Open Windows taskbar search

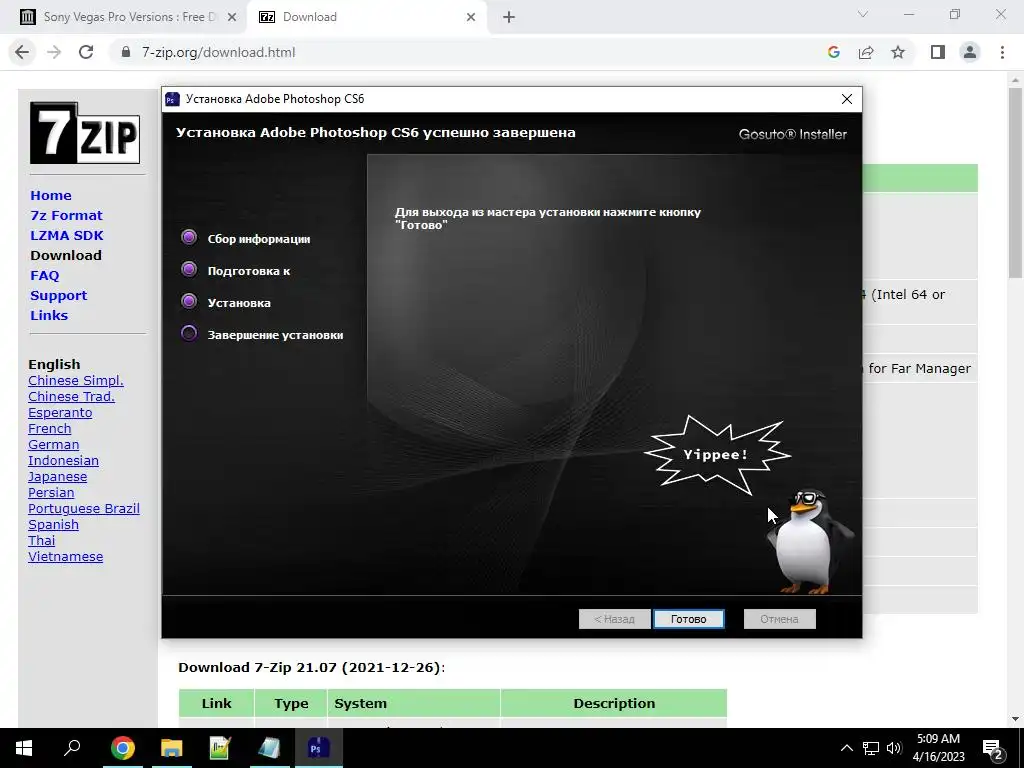click(x=72, y=748)
